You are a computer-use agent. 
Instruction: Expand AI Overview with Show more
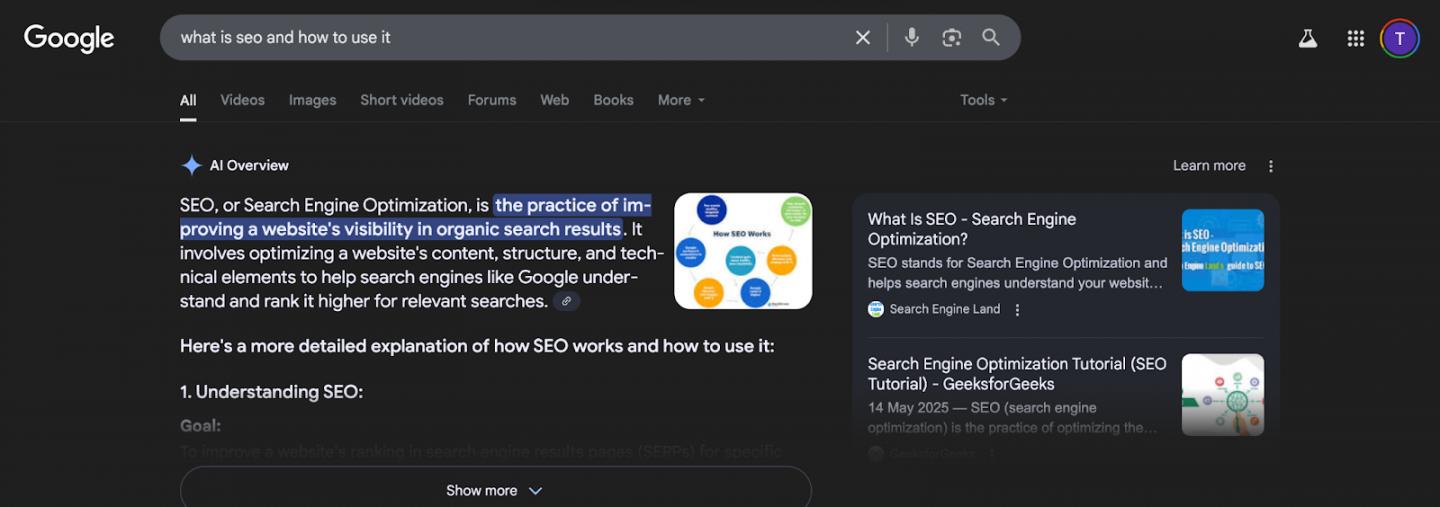click(495, 490)
